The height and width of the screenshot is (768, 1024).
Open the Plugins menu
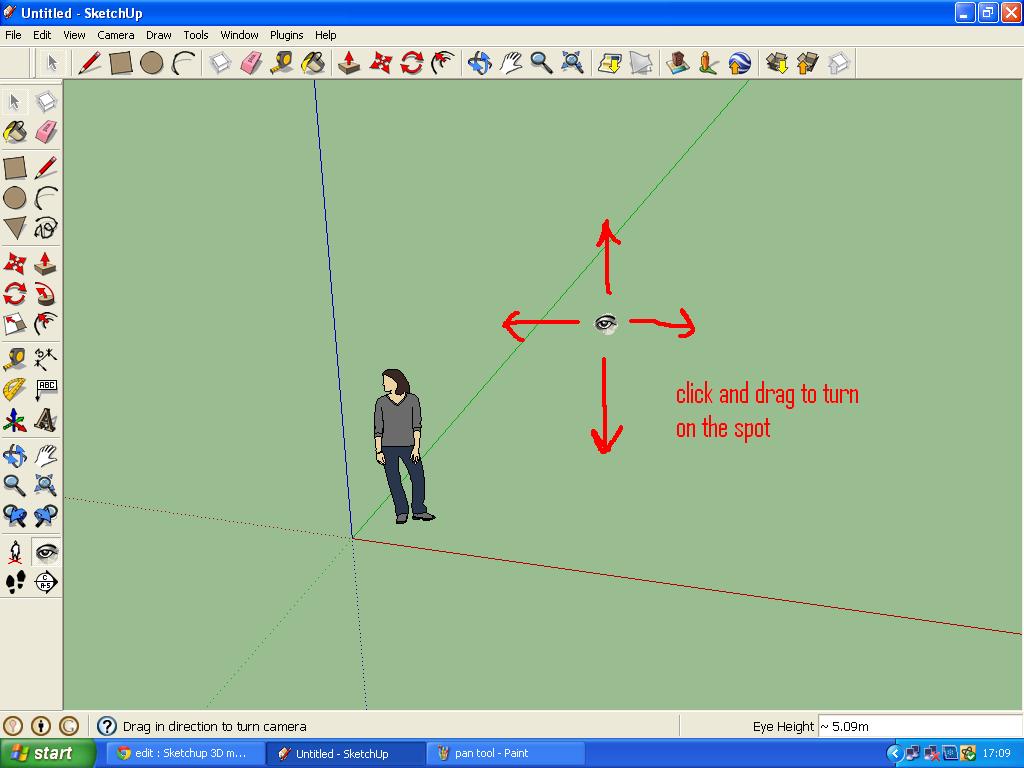tap(286, 35)
